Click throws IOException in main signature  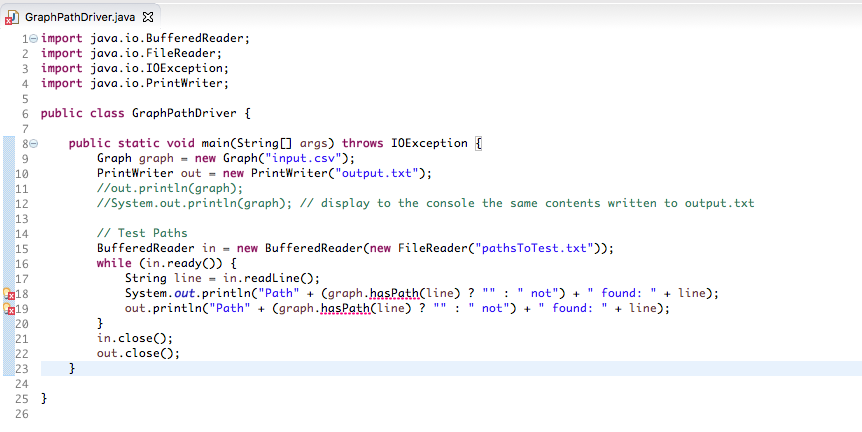click(405, 143)
